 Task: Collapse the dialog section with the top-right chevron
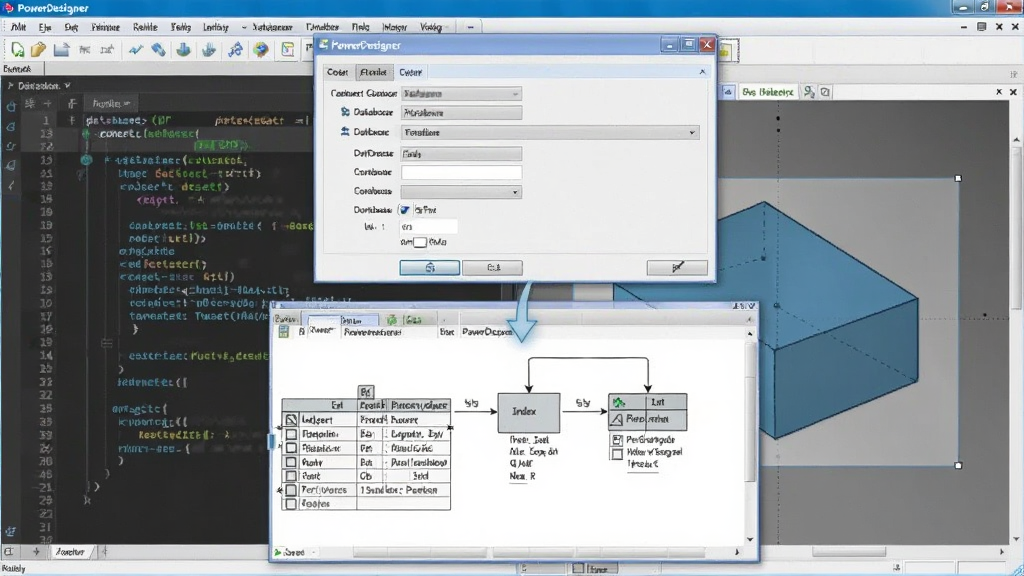[x=702, y=72]
